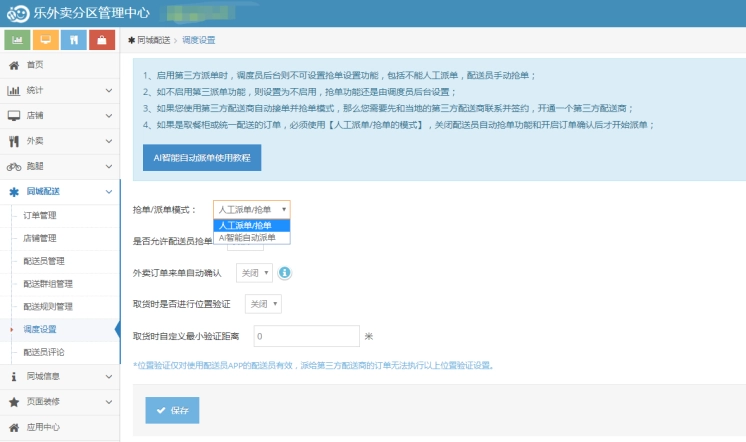Image resolution: width=746 pixels, height=442 pixels.
Task: Open 配送员管理 in sidebar submenu
Action: pos(44,261)
